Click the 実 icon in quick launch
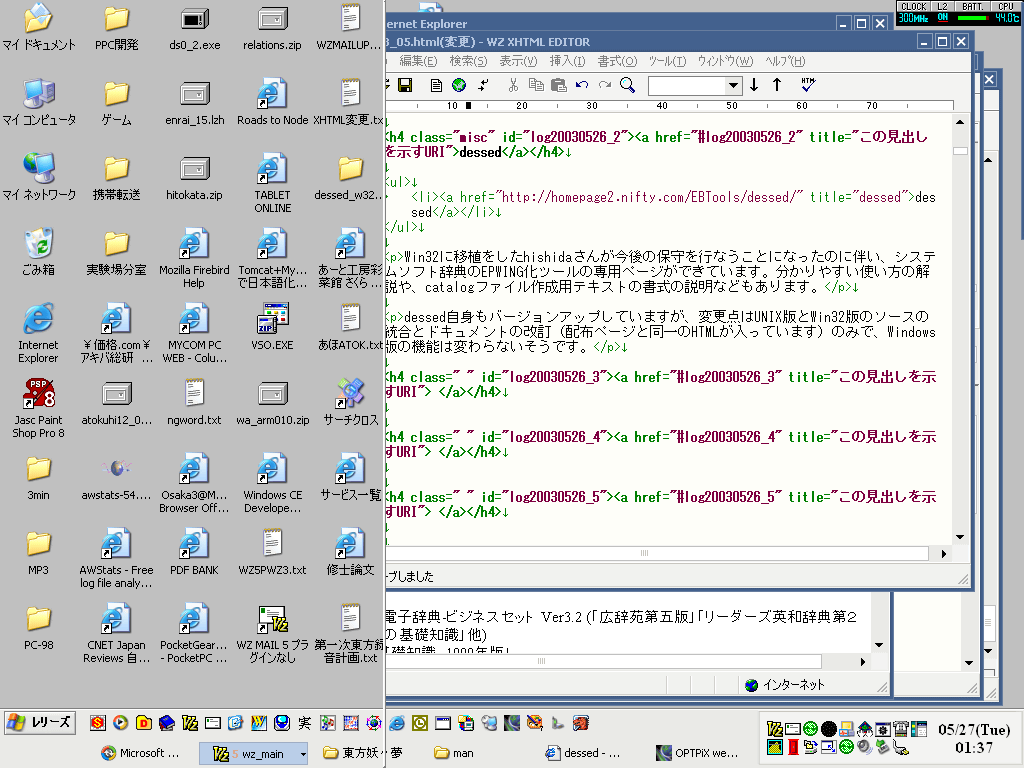The height and width of the screenshot is (768, 1024). pyautogui.click(x=304, y=723)
